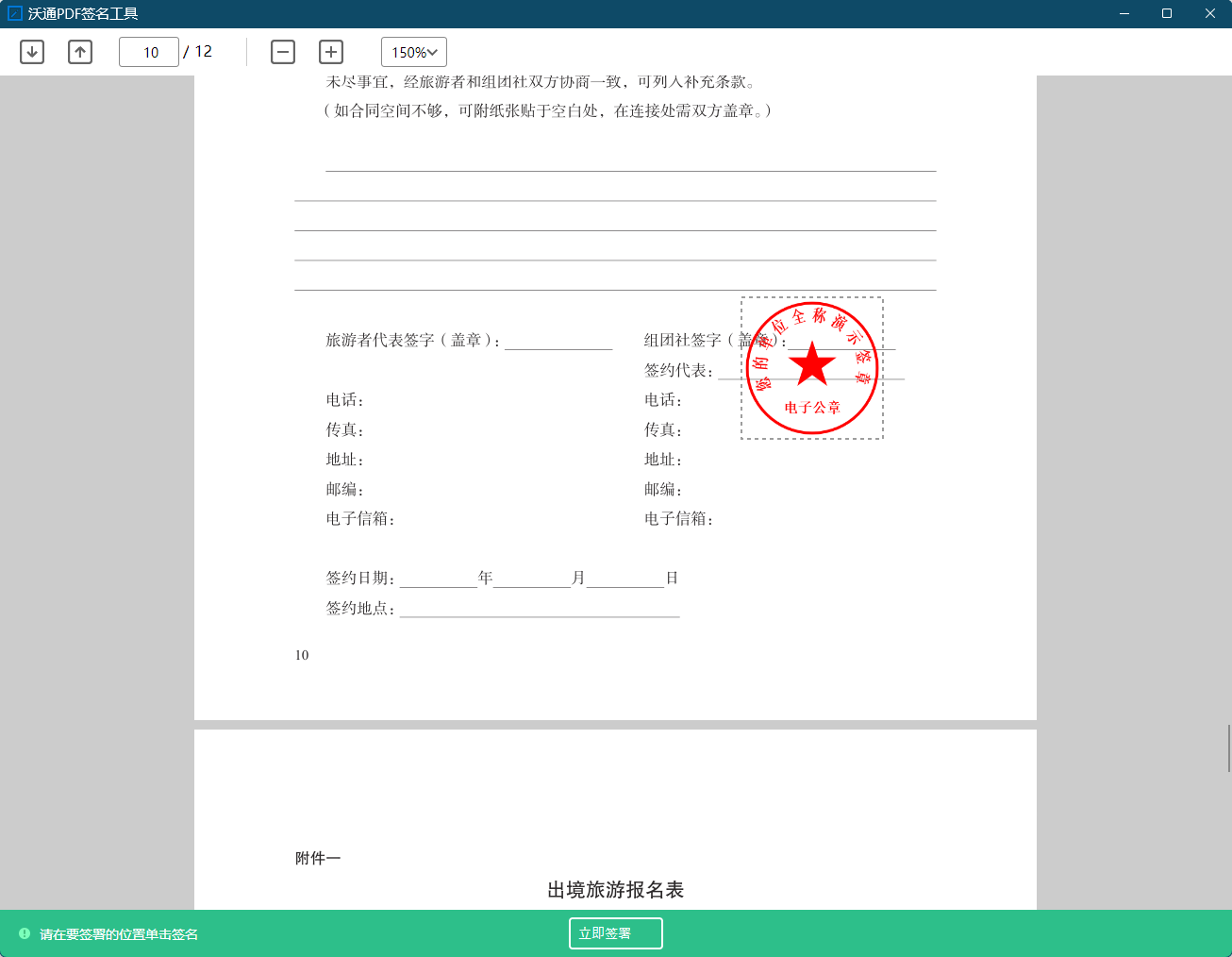Click the 沃通PDF签名工具 app logo icon
The height and width of the screenshot is (957, 1232).
tap(13, 13)
